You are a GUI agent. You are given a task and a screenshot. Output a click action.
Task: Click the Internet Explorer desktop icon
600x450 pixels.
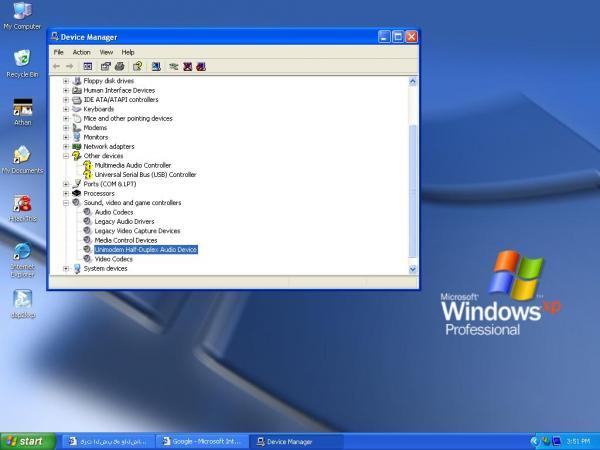(23, 260)
